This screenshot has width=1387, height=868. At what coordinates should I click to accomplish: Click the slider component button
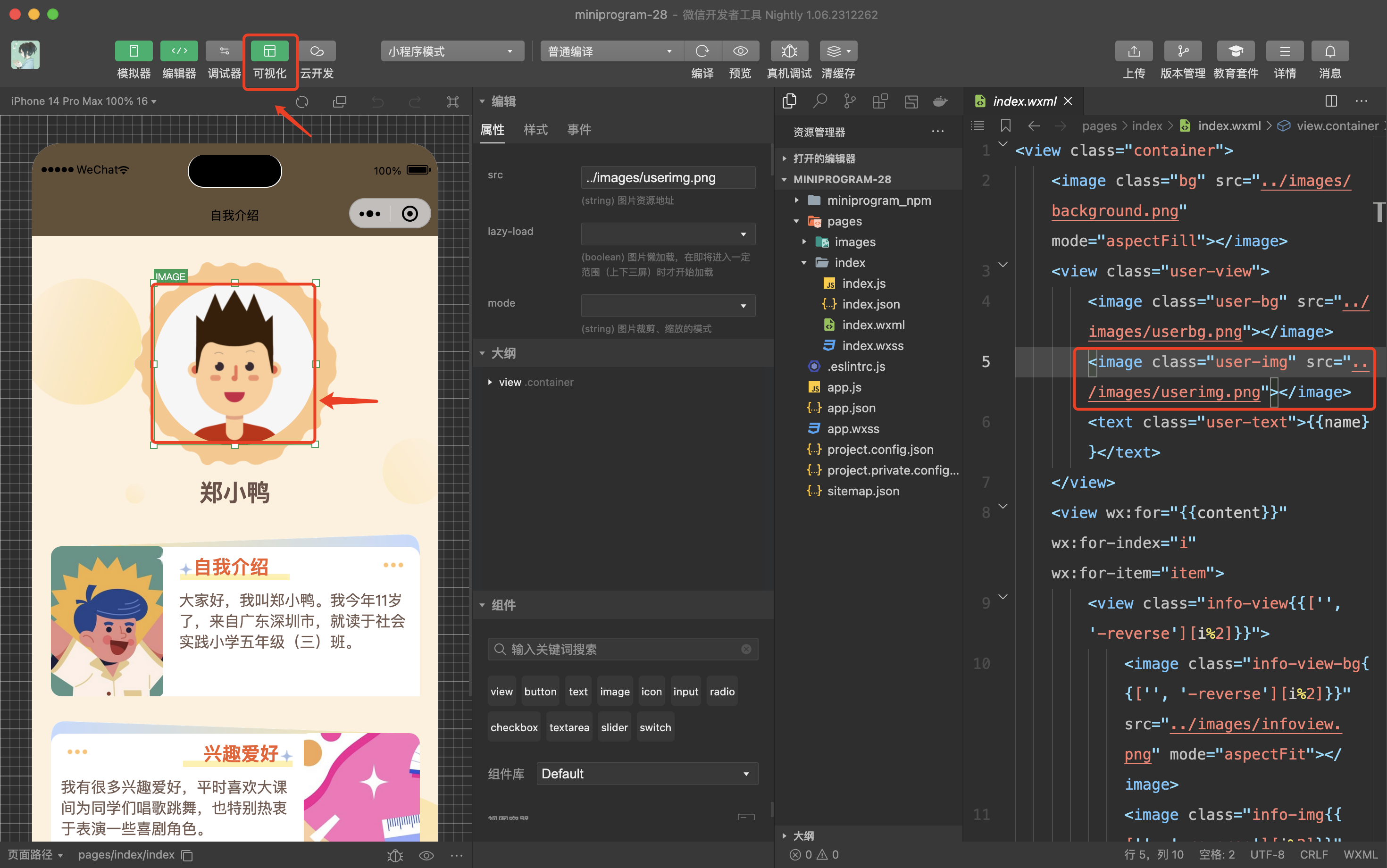614,727
